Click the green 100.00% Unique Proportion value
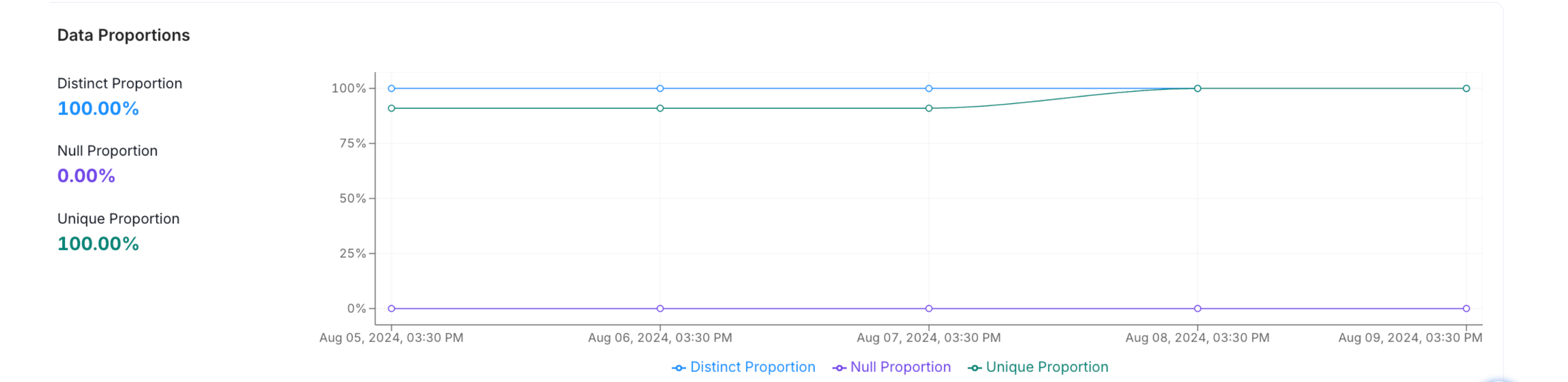1568x382 pixels. [x=98, y=243]
